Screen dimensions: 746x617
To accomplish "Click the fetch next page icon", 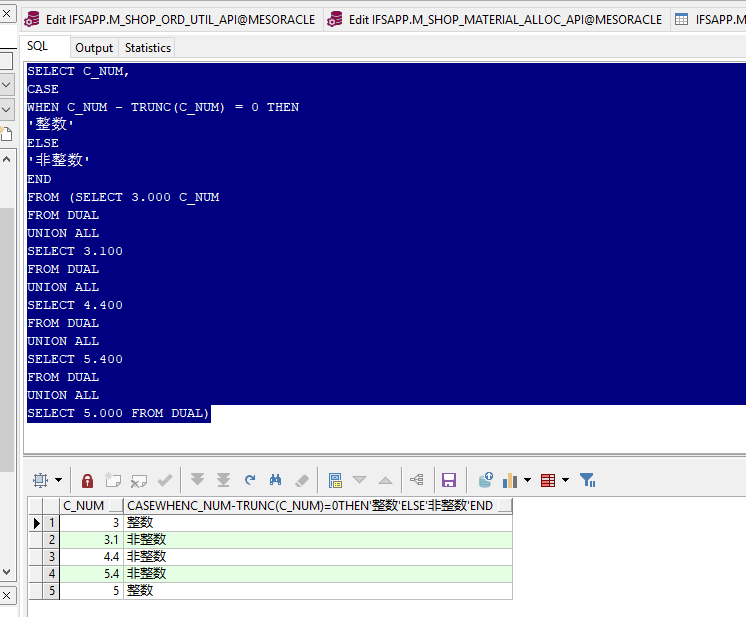I will click(197, 480).
